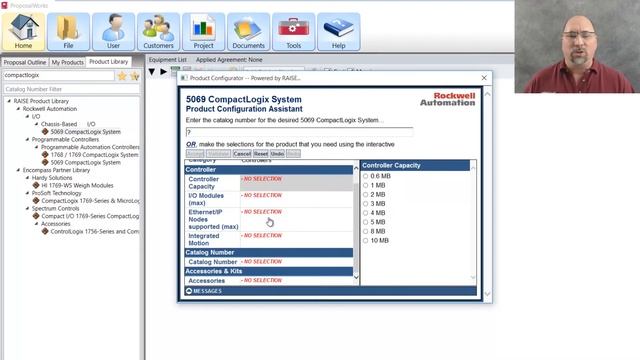Open the Tools toolbox icon
The height and width of the screenshot is (360, 640).
(293, 31)
